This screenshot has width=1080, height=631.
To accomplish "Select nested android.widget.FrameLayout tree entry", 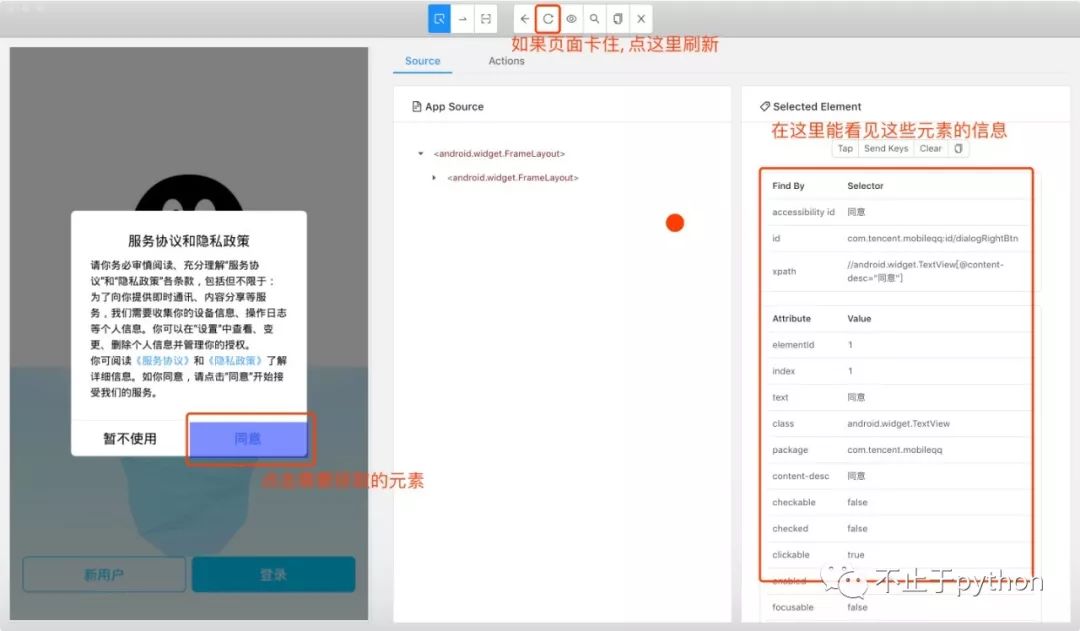I will pos(513,178).
